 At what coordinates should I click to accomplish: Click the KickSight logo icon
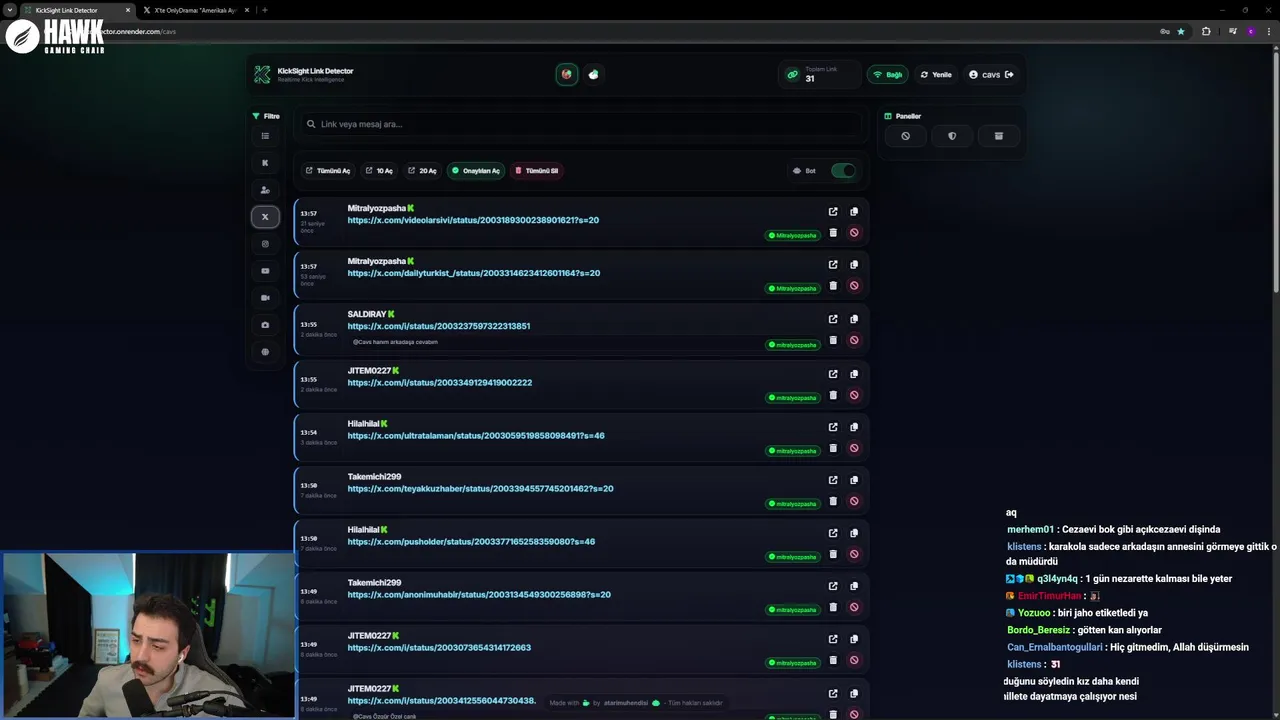pos(262,75)
